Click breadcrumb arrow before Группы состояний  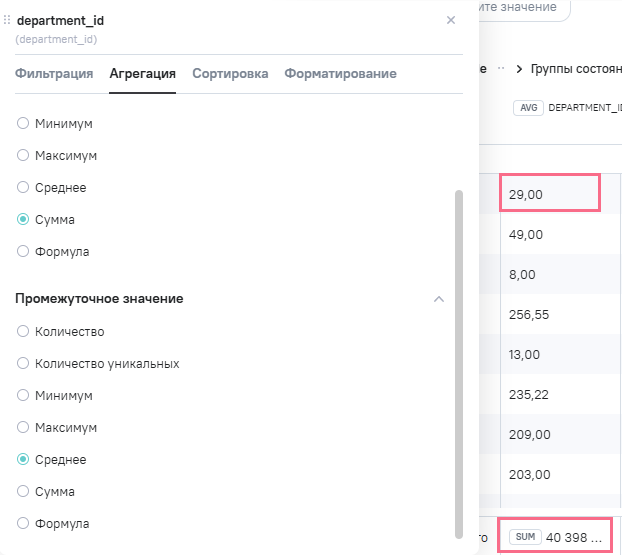click(x=520, y=69)
